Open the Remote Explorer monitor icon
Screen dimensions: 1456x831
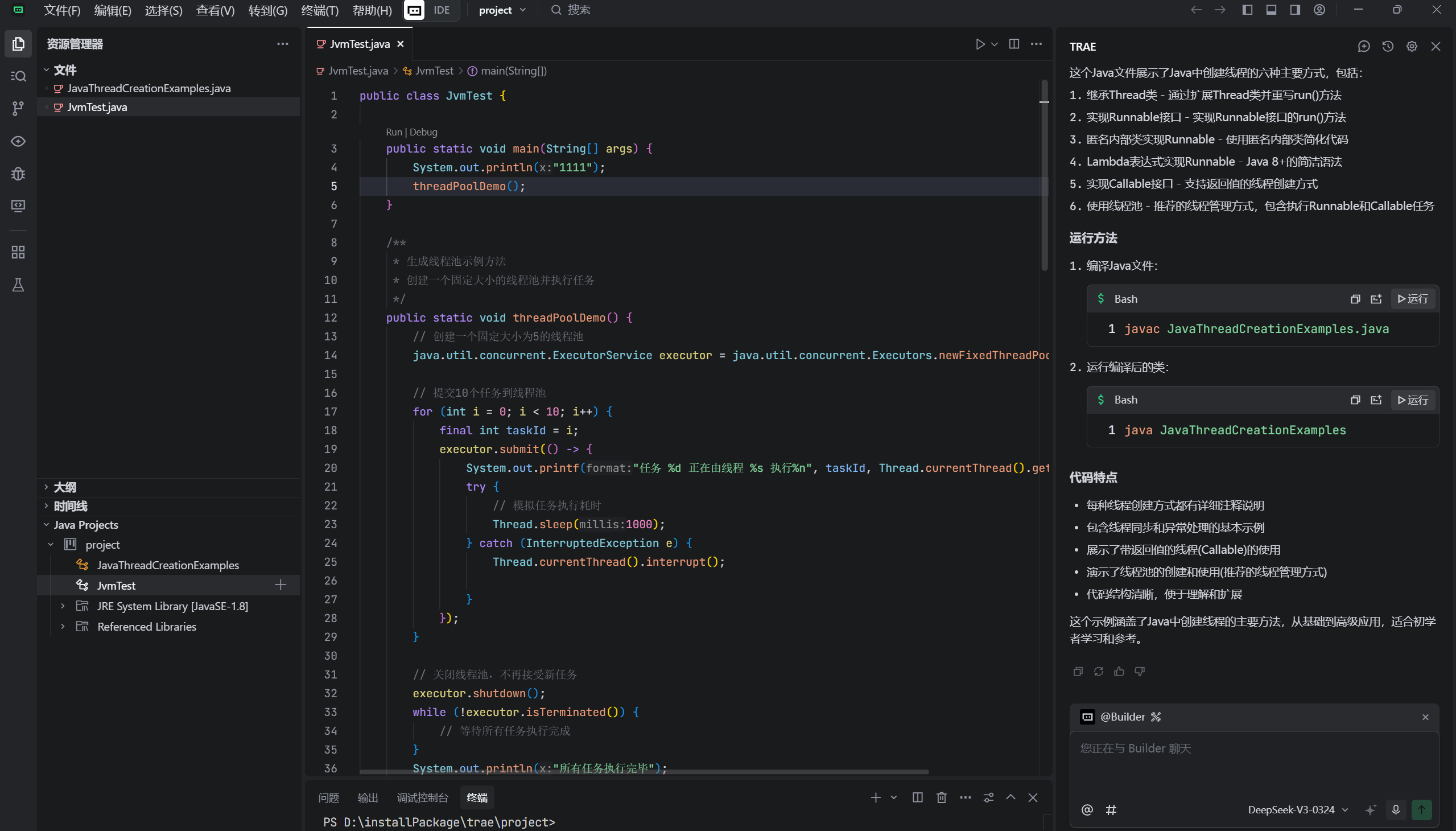pos(18,205)
